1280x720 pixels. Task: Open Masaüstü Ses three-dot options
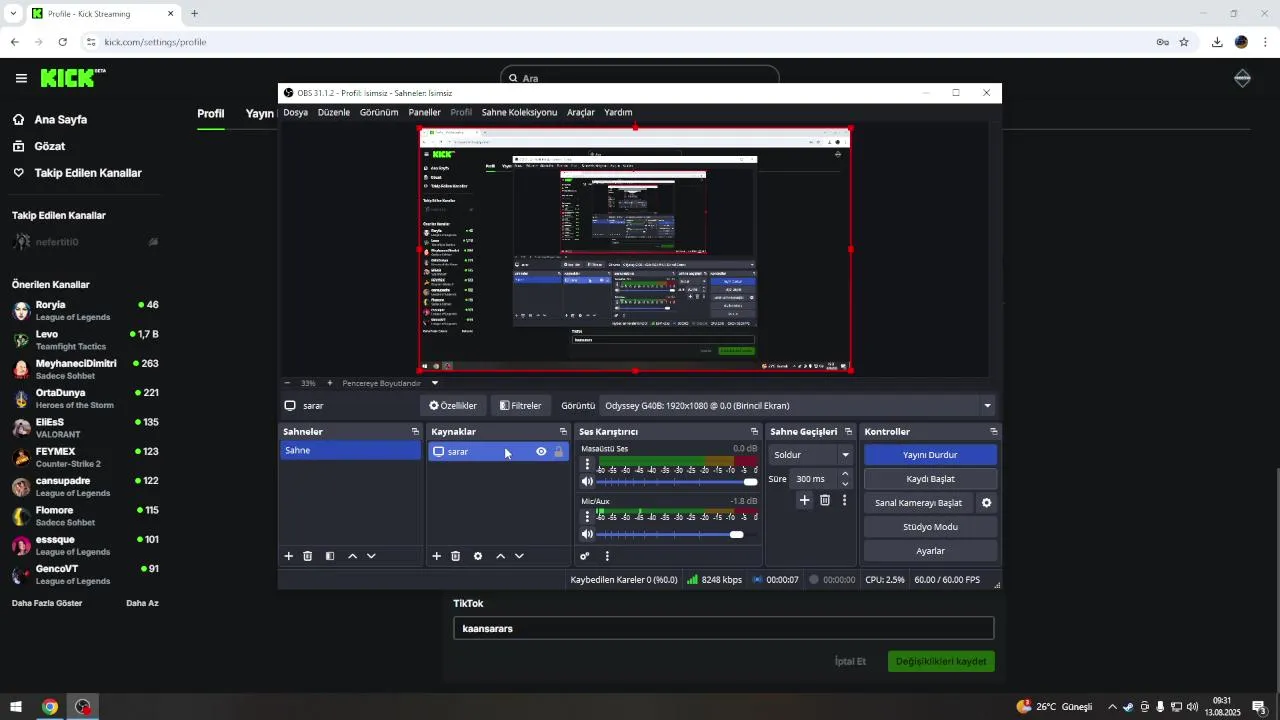[x=587, y=464]
